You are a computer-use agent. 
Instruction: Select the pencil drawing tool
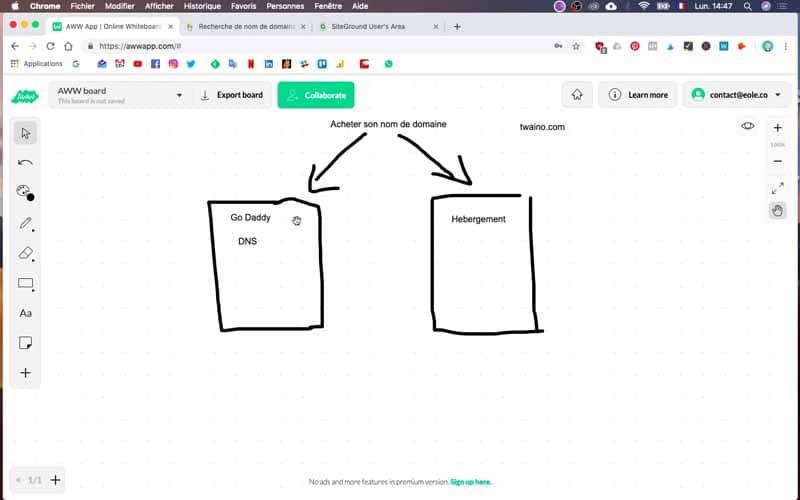[25, 223]
